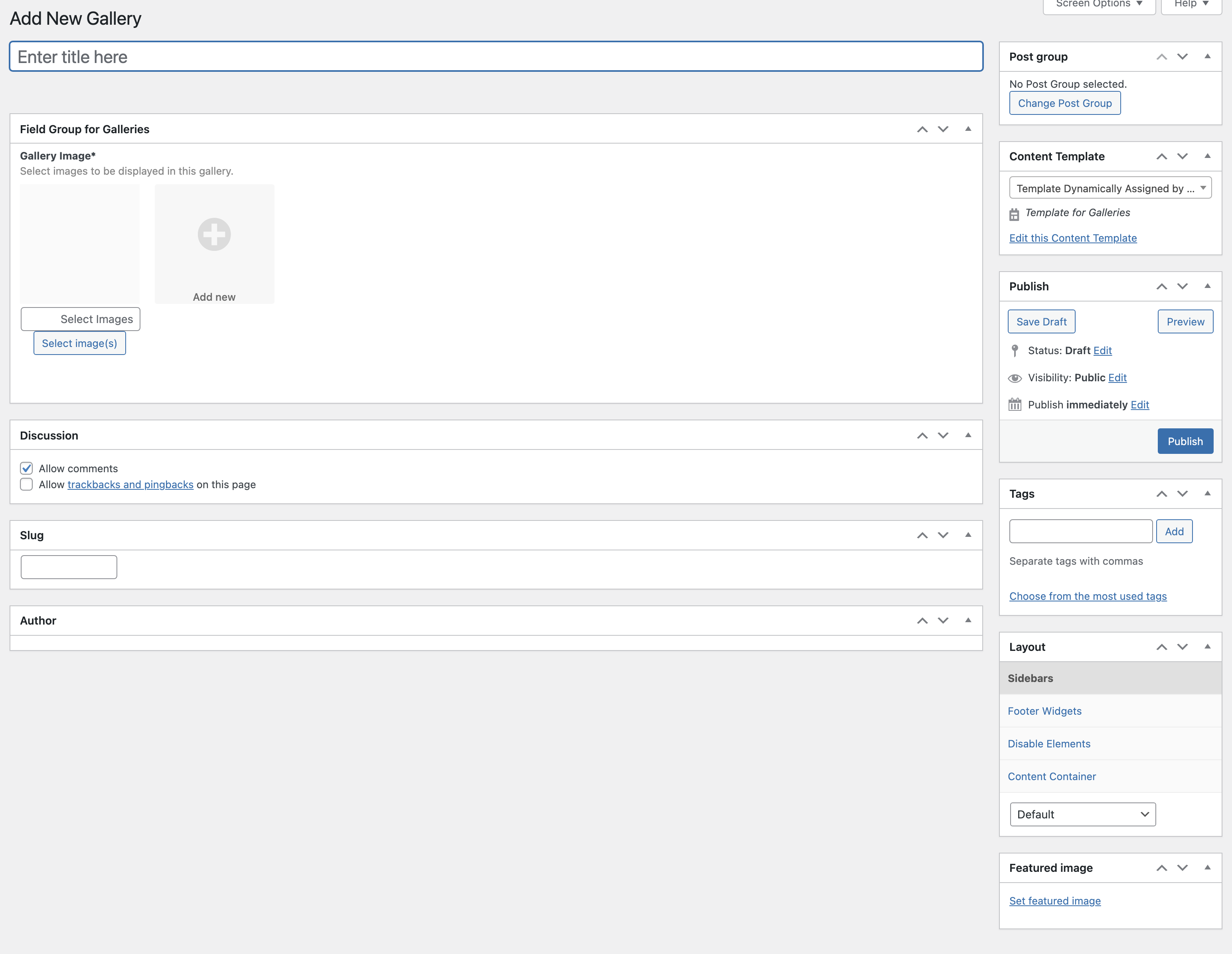This screenshot has height=954, width=1232.
Task: Collapse the Content Template panel
Action: 1207,156
